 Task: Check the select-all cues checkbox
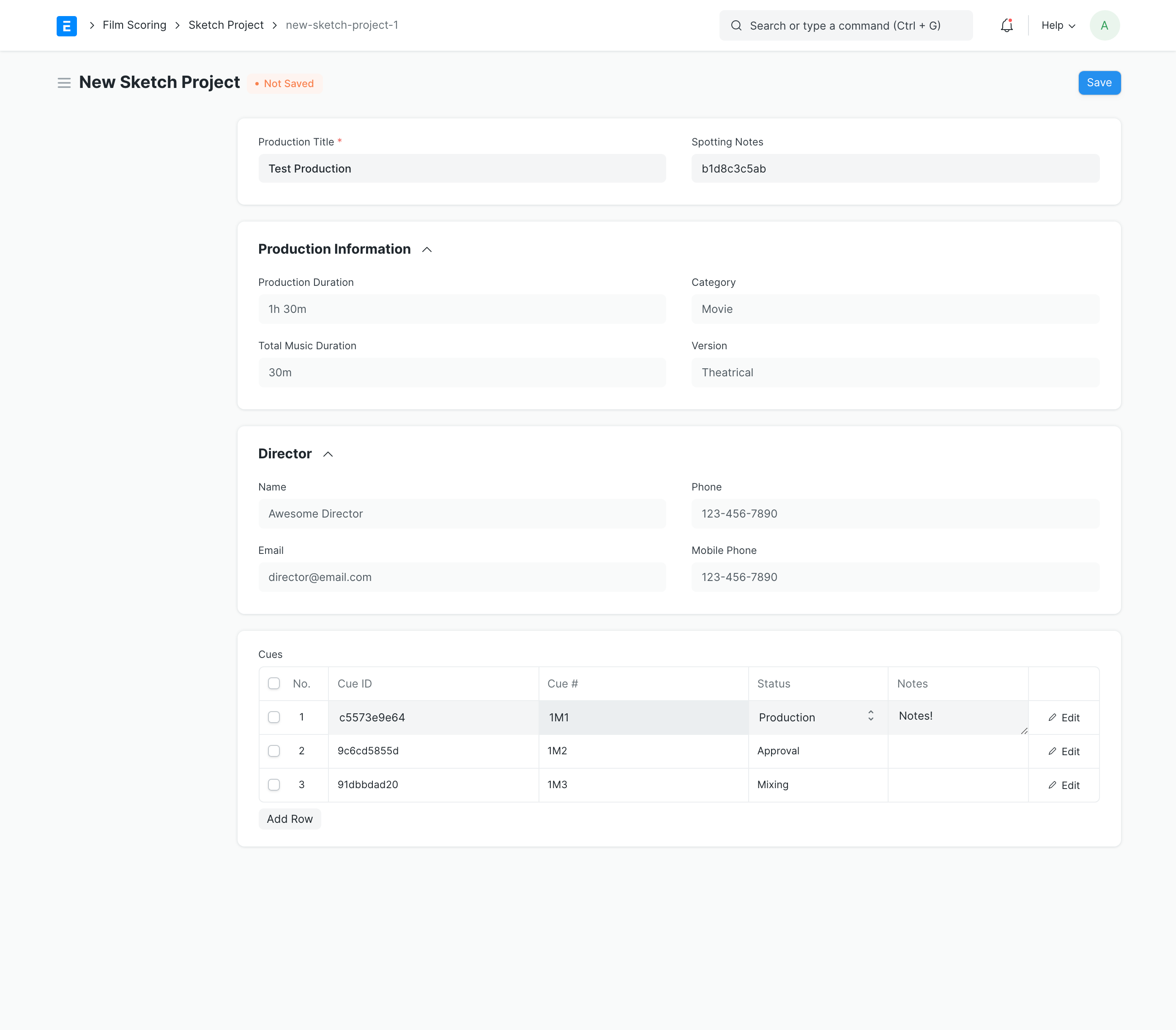[274, 683]
